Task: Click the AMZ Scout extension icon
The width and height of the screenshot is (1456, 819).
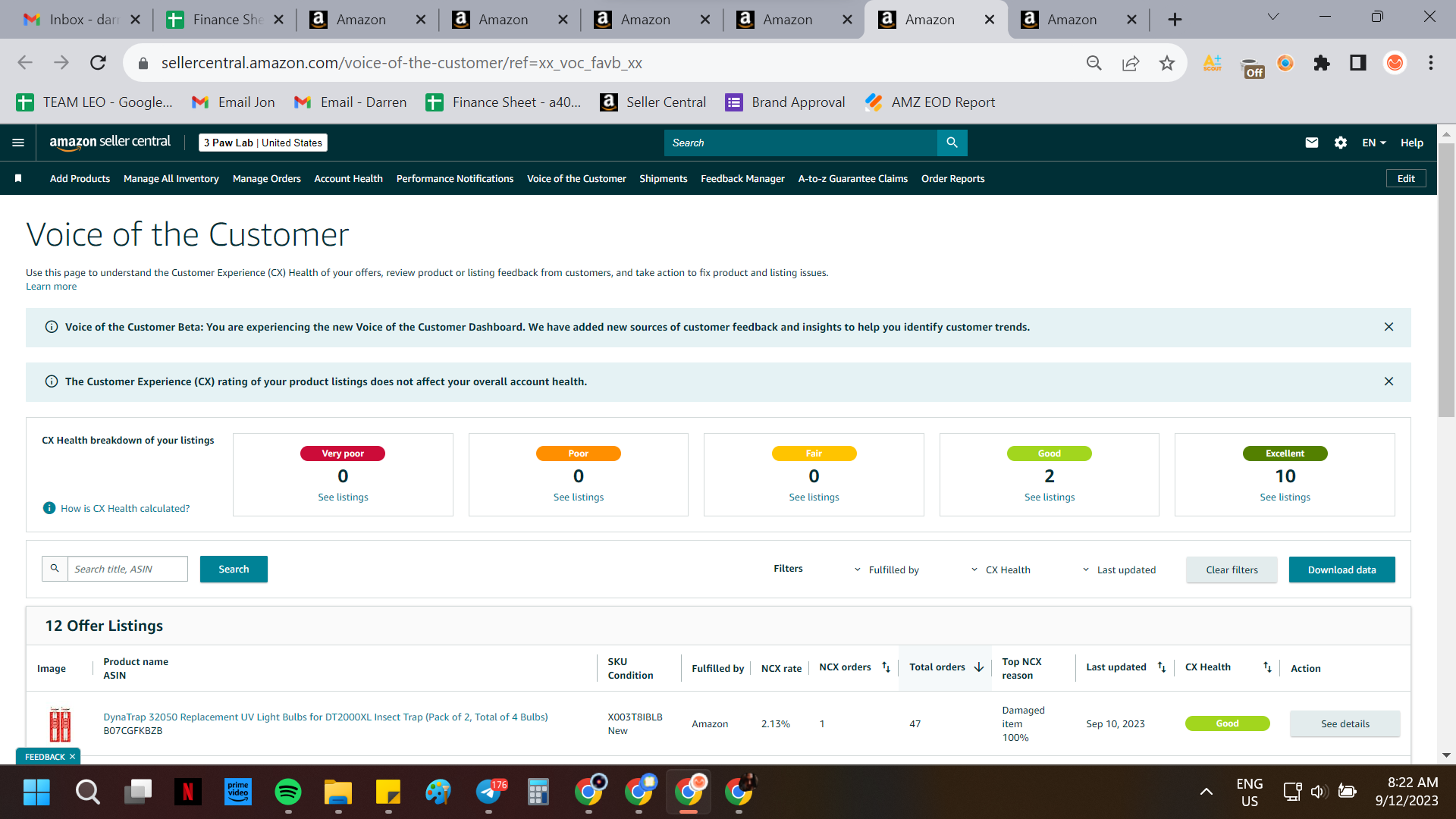Action: point(1213,63)
